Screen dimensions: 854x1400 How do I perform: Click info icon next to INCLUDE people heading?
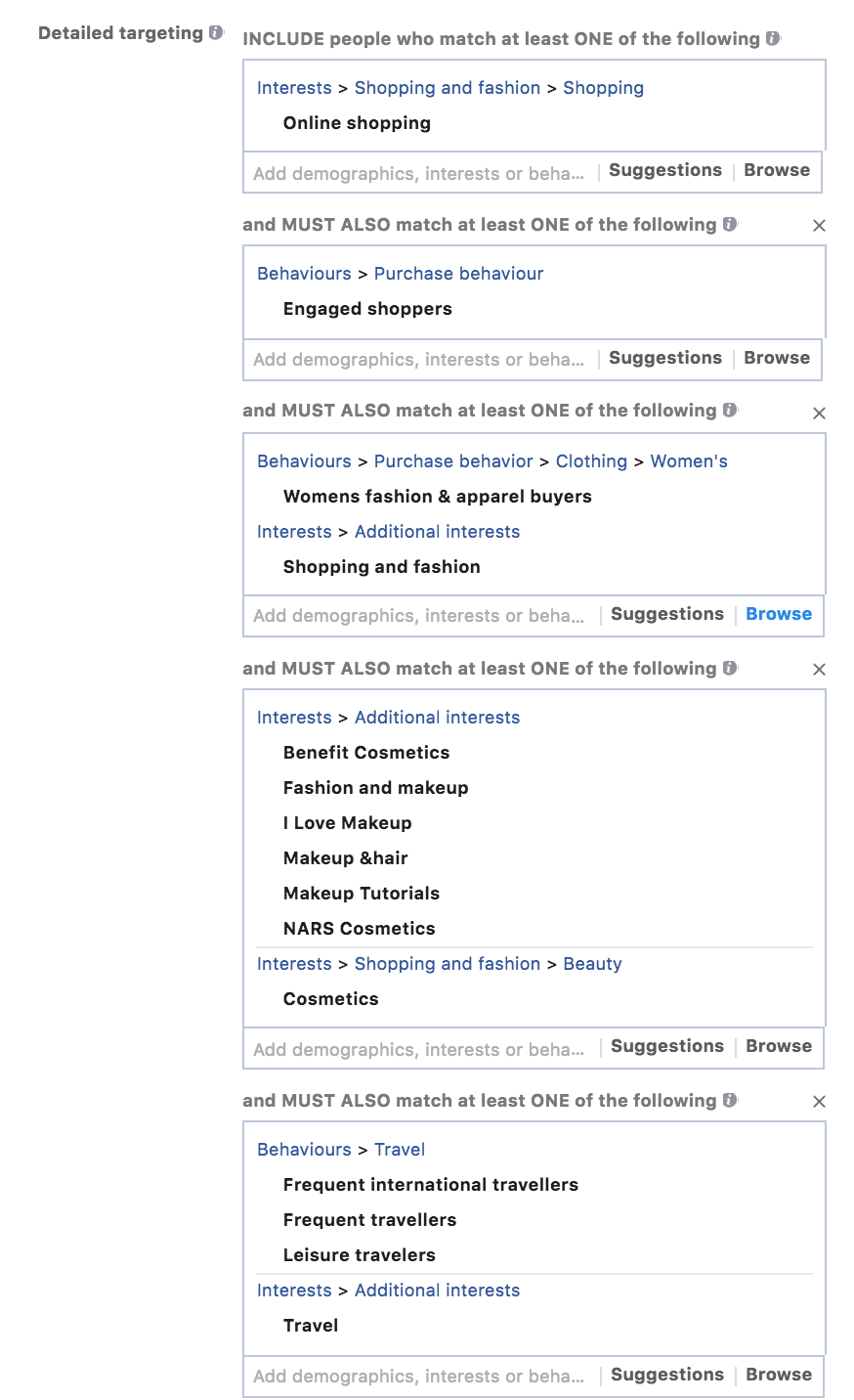pos(773,38)
